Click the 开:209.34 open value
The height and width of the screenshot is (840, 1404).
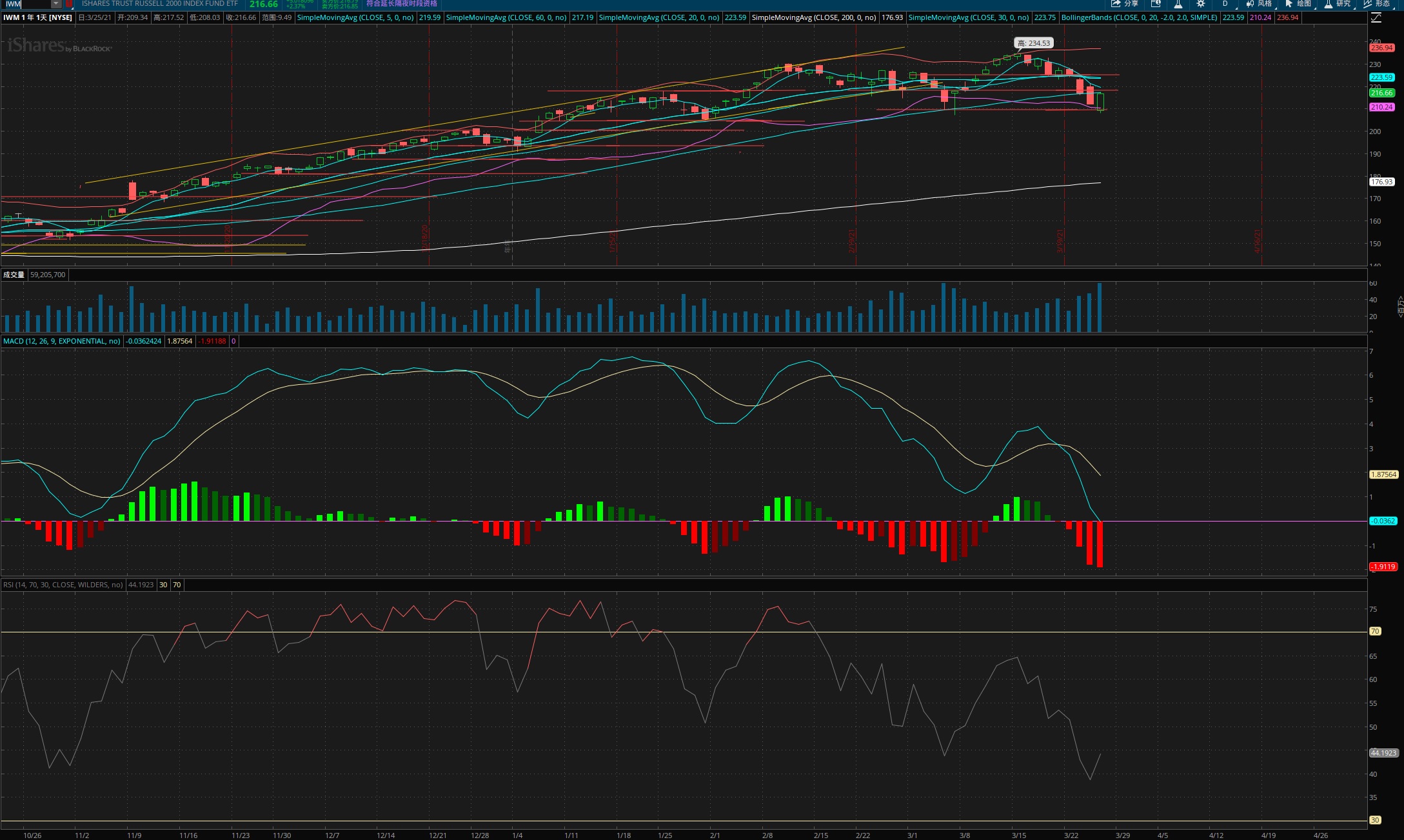pyautogui.click(x=133, y=17)
